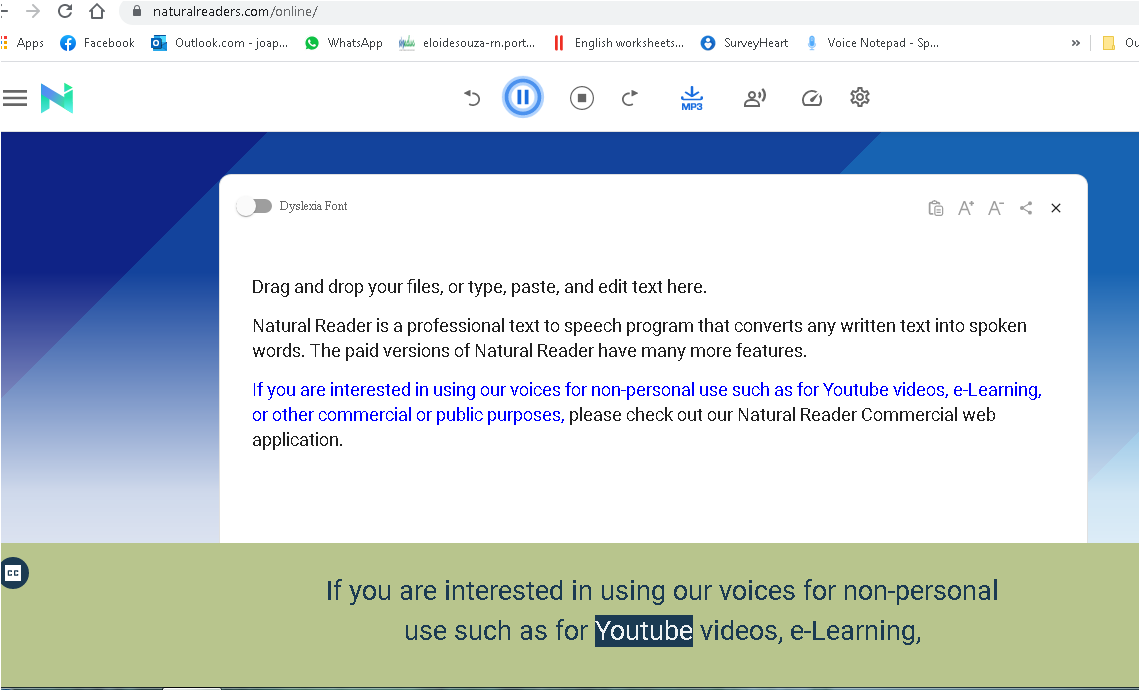The height and width of the screenshot is (691, 1140).
Task: Open the Outlook.com bookmark
Action: coord(219,43)
